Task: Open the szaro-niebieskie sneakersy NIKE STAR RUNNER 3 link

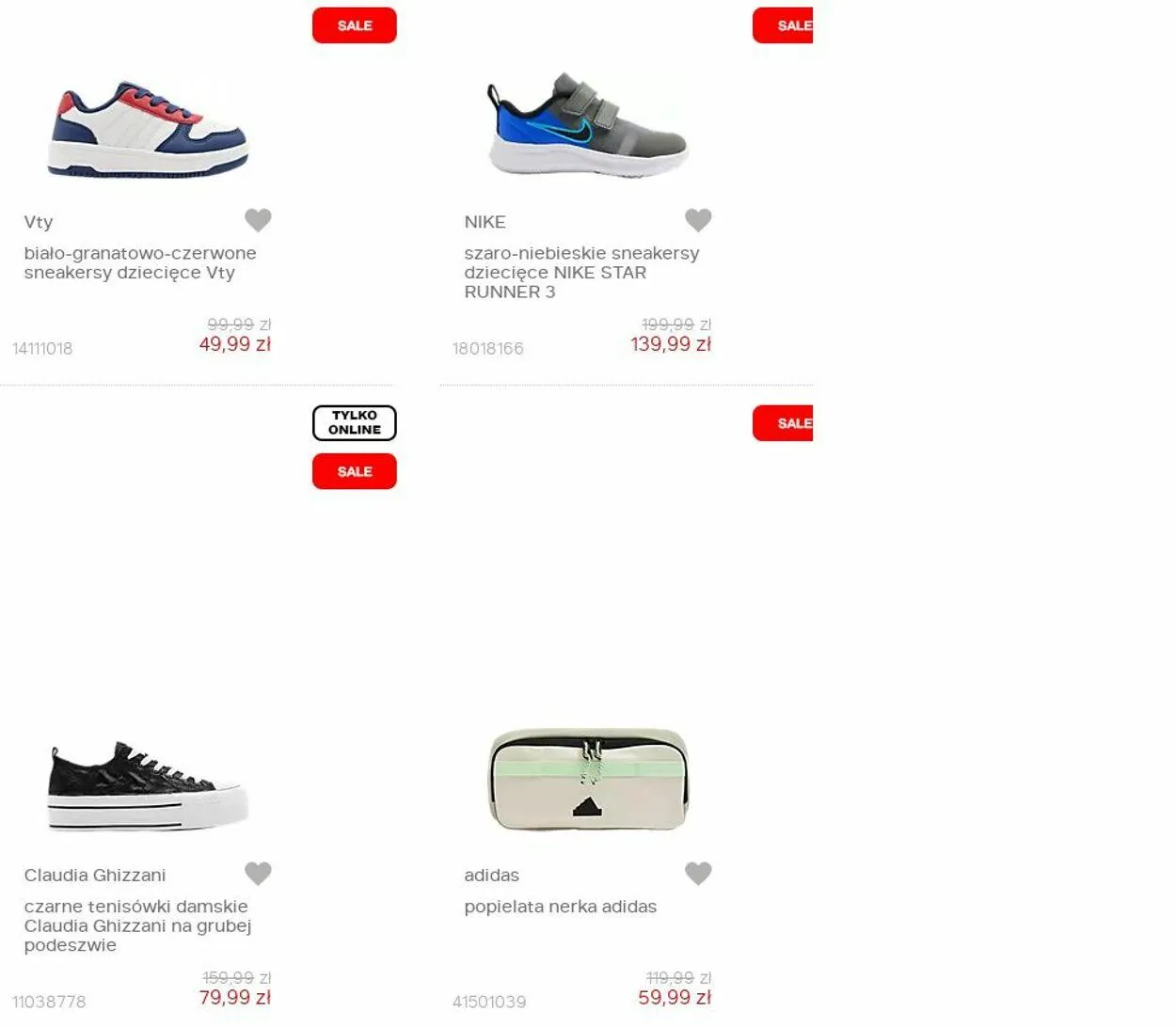Action: [581, 272]
